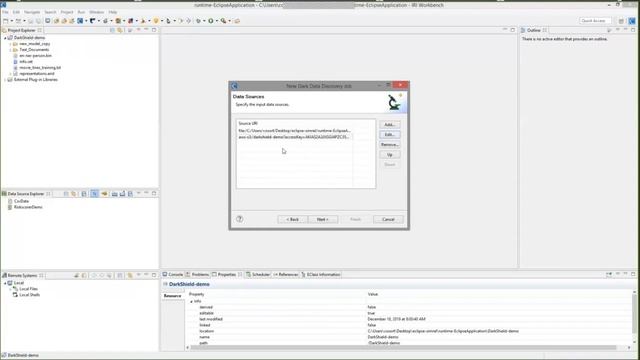Switch to the References tab

point(286,275)
